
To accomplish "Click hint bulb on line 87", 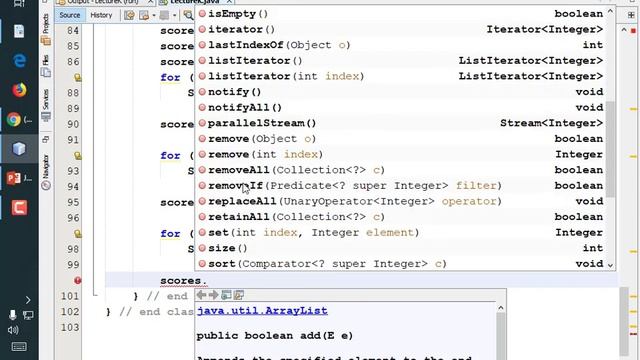I will [x=78, y=77].
